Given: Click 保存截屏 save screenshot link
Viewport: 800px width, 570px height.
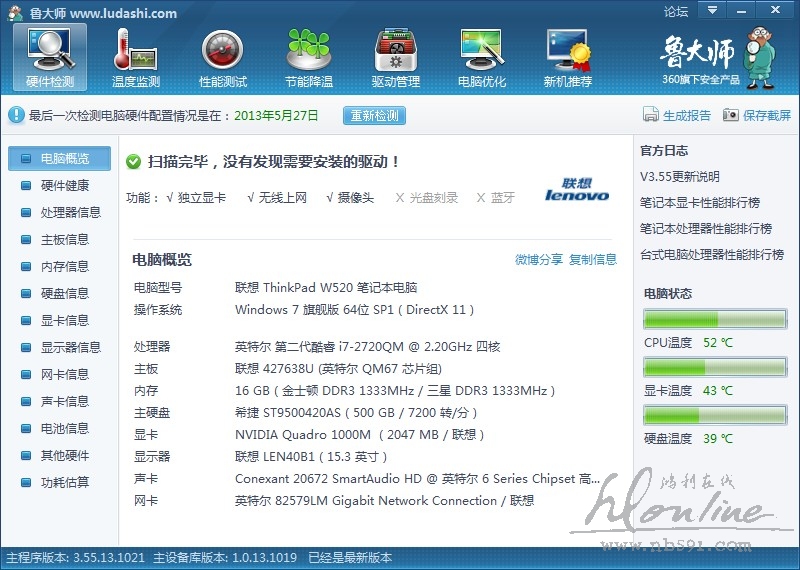Looking at the screenshot, I should [x=767, y=115].
